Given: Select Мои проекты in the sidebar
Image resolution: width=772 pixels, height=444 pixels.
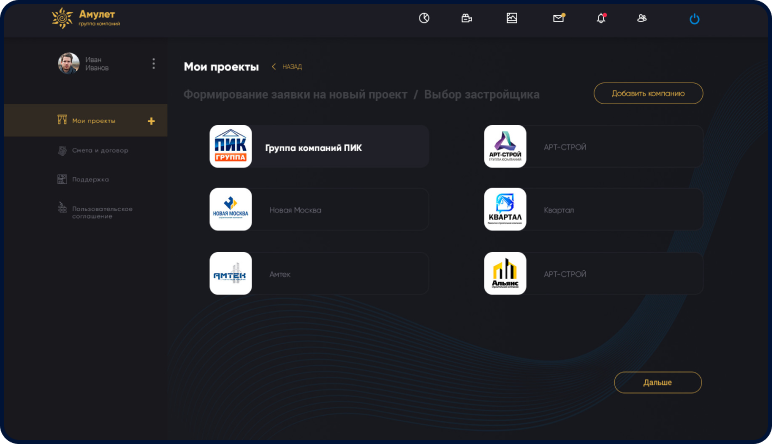Looking at the screenshot, I should tap(86, 120).
